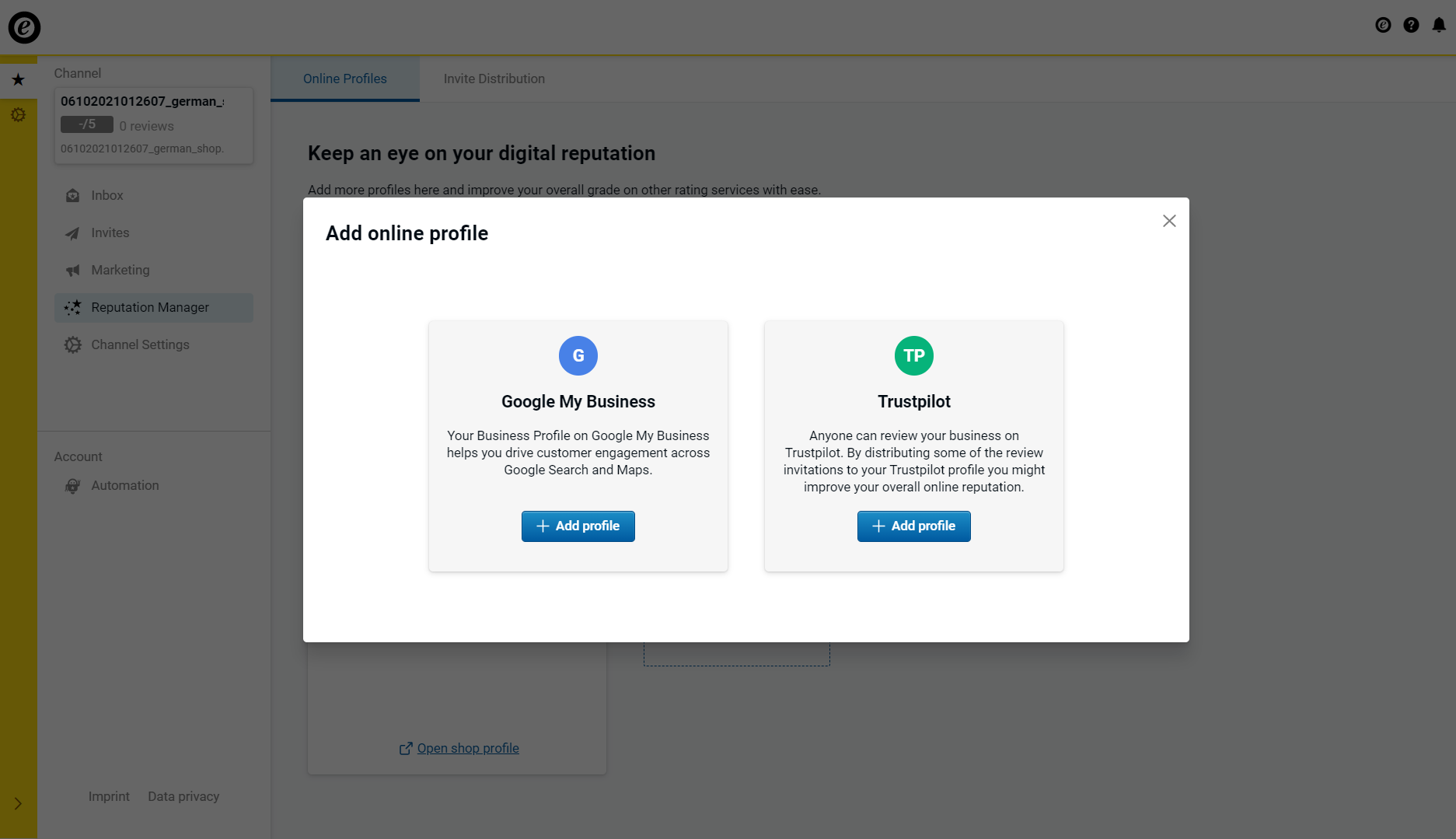
Task: Click the eKomi logo in top-left corner
Action: click(24, 27)
